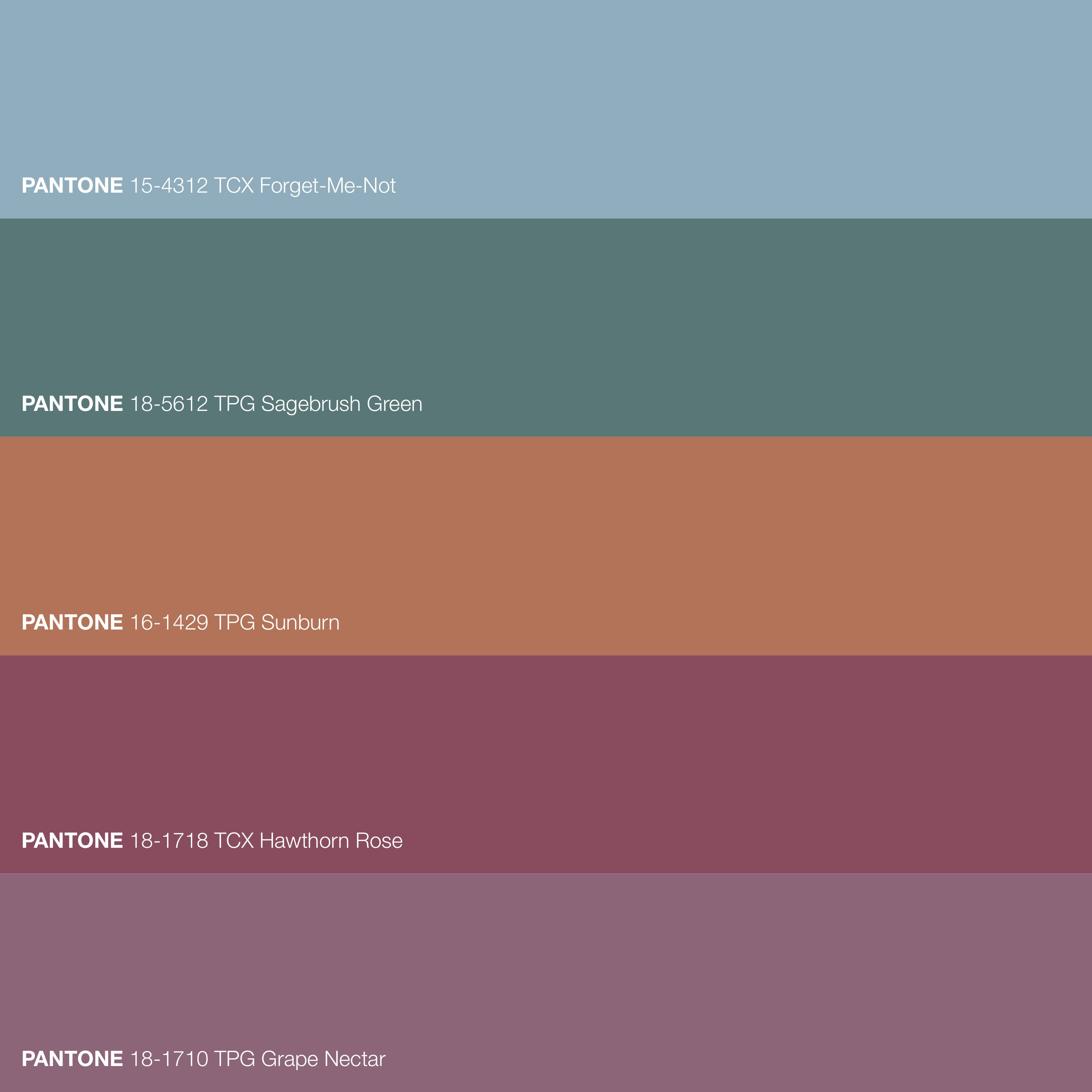Select the Grape Nectar purple color band
The width and height of the screenshot is (1092, 1092).
[546, 983]
